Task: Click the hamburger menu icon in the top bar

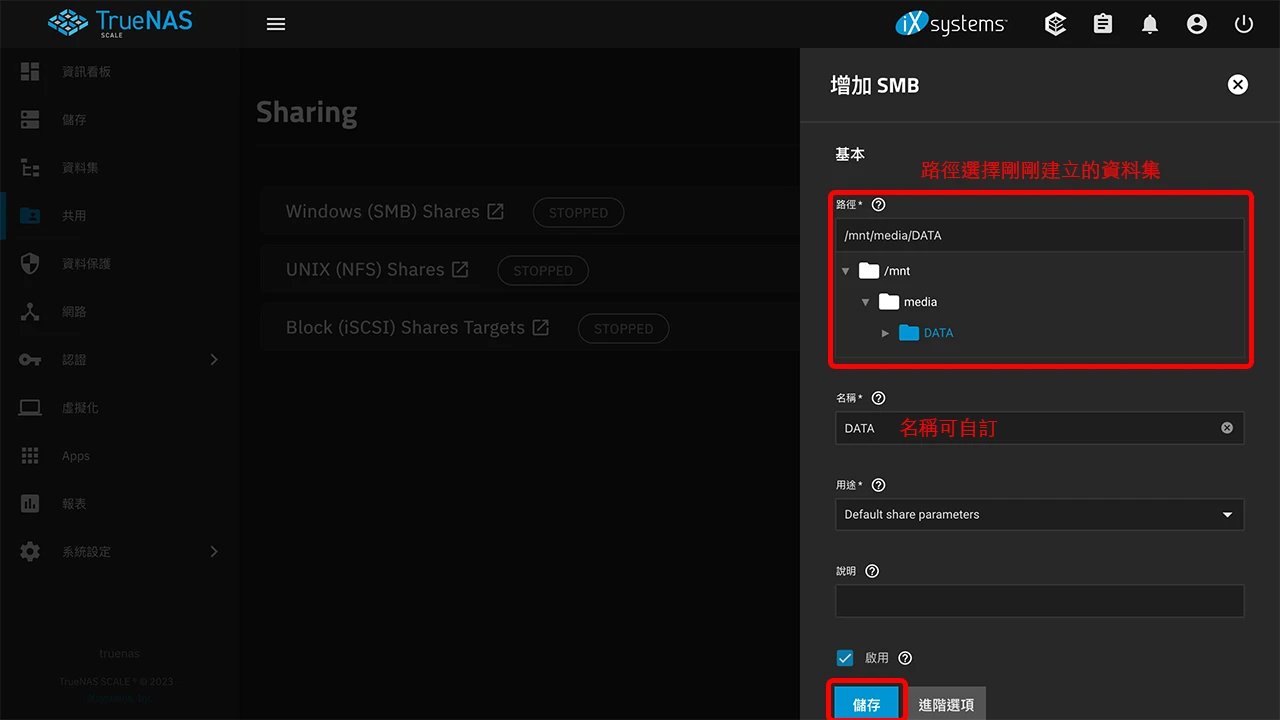Action: click(276, 24)
